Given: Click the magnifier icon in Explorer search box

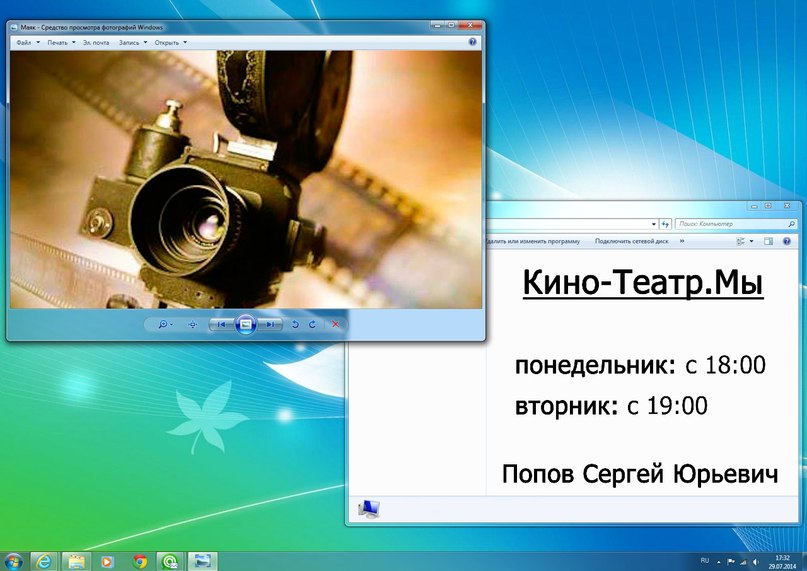Looking at the screenshot, I should point(792,224).
